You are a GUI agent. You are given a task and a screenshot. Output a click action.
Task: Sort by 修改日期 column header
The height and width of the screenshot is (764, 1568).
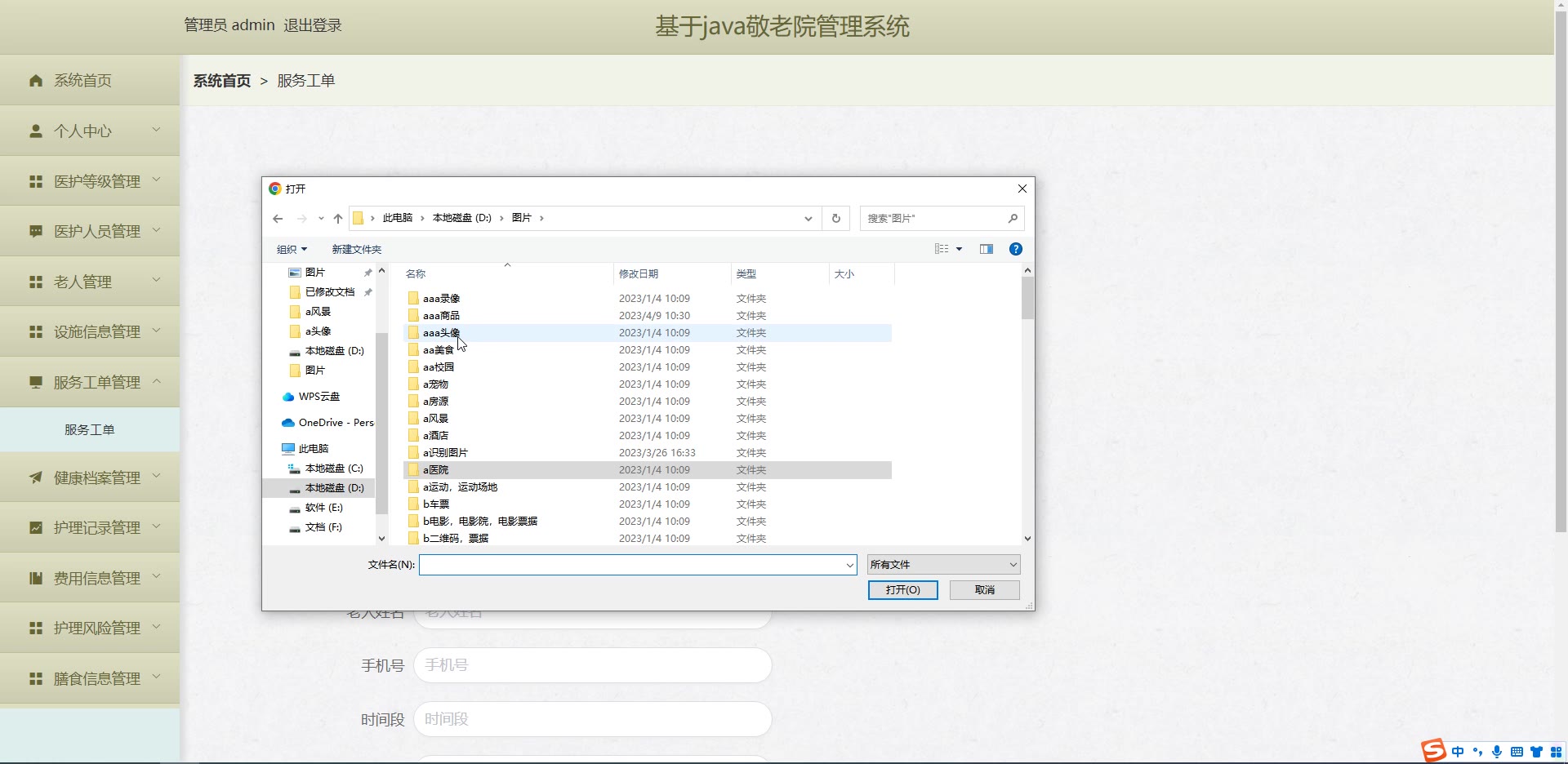click(x=639, y=274)
